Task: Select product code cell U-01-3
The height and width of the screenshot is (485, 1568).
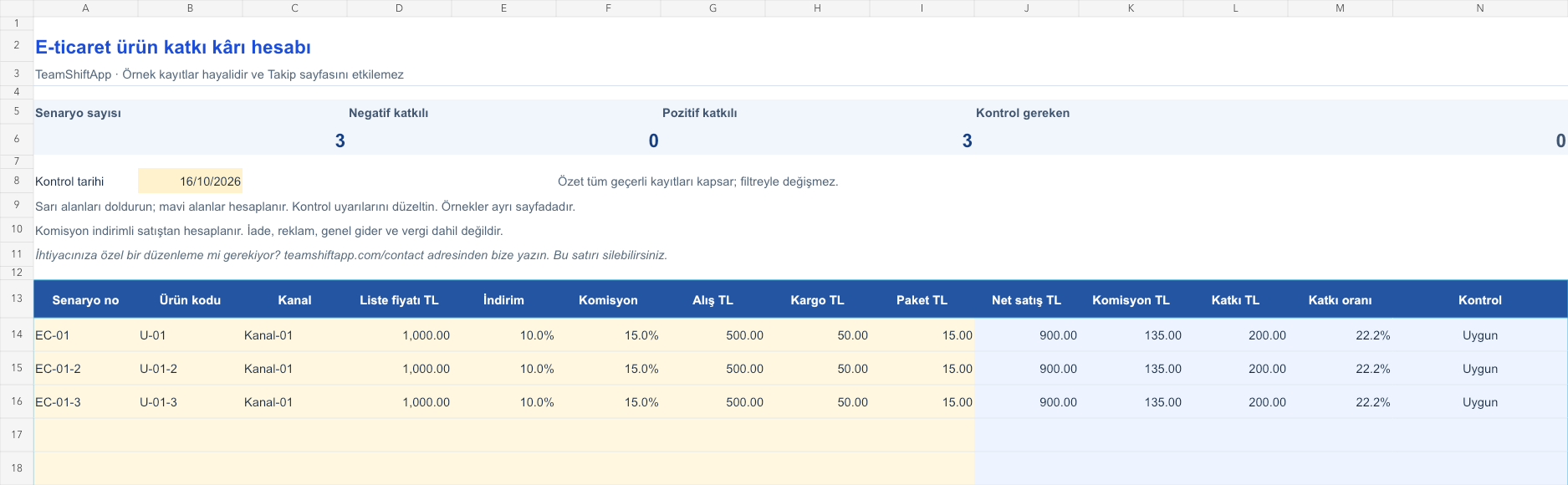Action: tap(190, 402)
